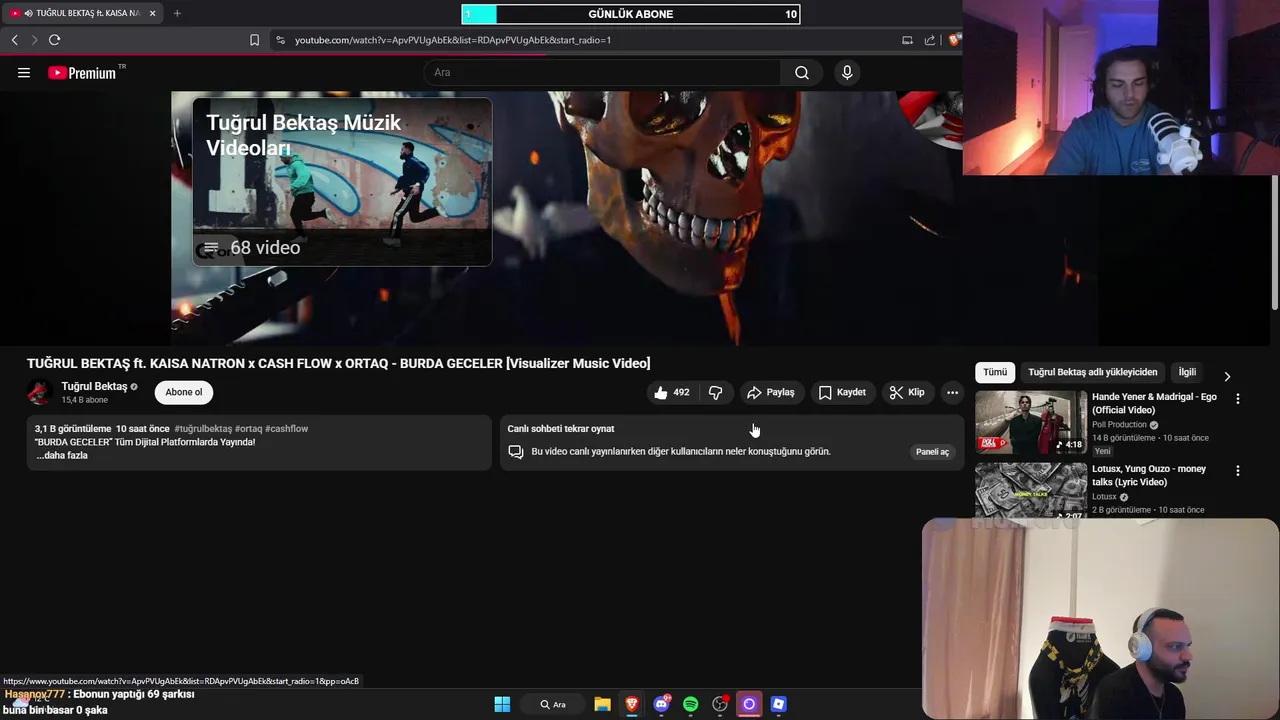Open Windows taskbar search Ara
This screenshot has width=1280, height=720.
tap(553, 704)
